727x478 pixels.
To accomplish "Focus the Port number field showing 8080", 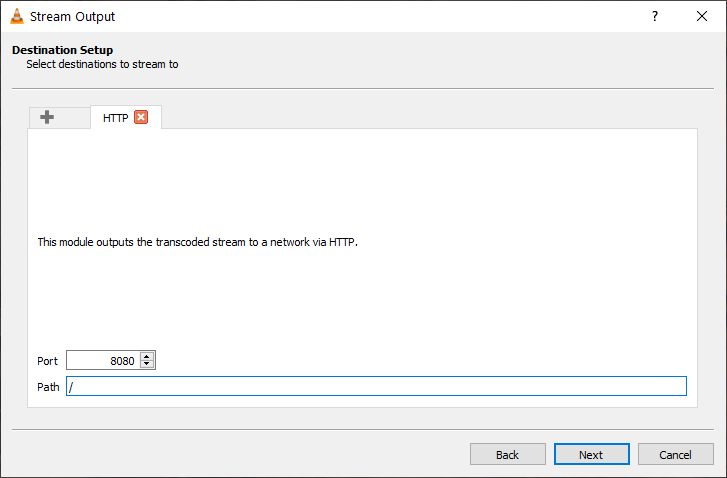I will [102, 360].
